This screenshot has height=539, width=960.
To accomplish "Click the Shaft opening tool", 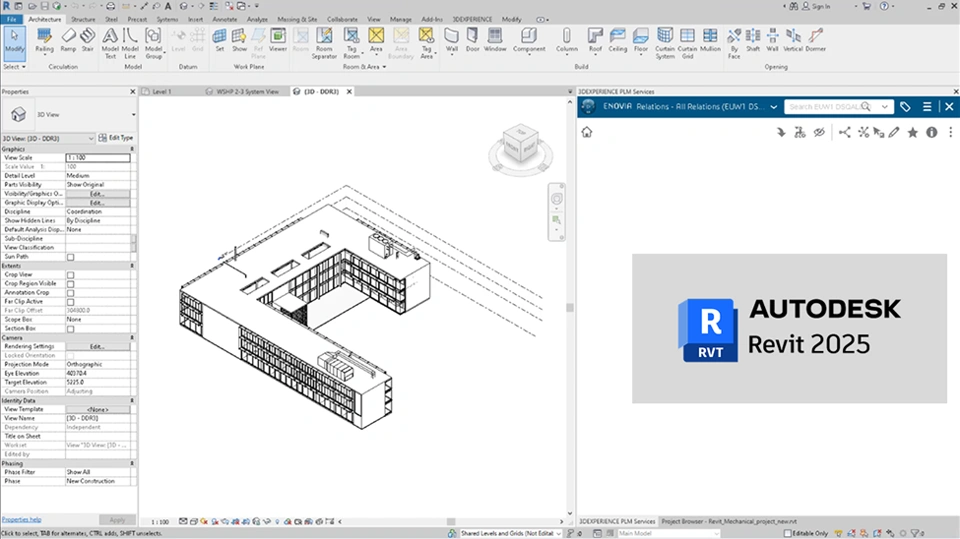I will (x=753, y=40).
